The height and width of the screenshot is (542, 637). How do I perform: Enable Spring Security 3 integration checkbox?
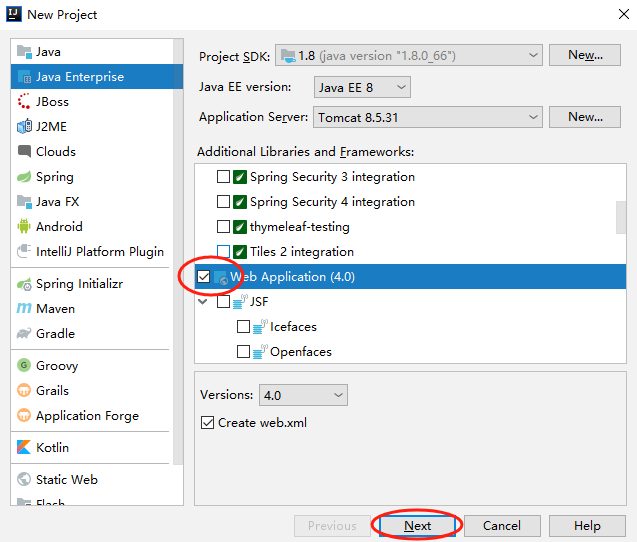(x=223, y=177)
